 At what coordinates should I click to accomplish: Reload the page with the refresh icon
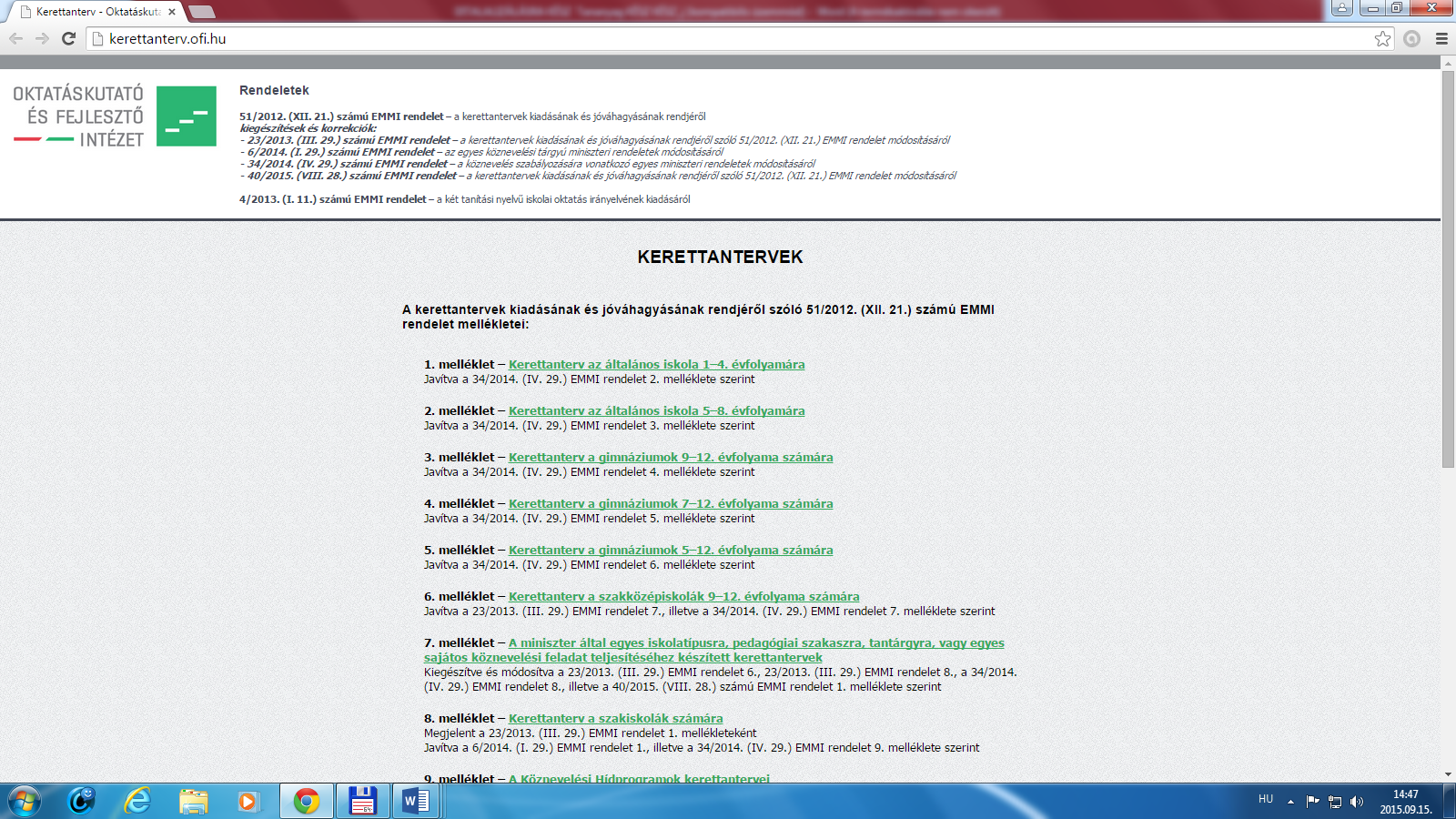click(68, 38)
